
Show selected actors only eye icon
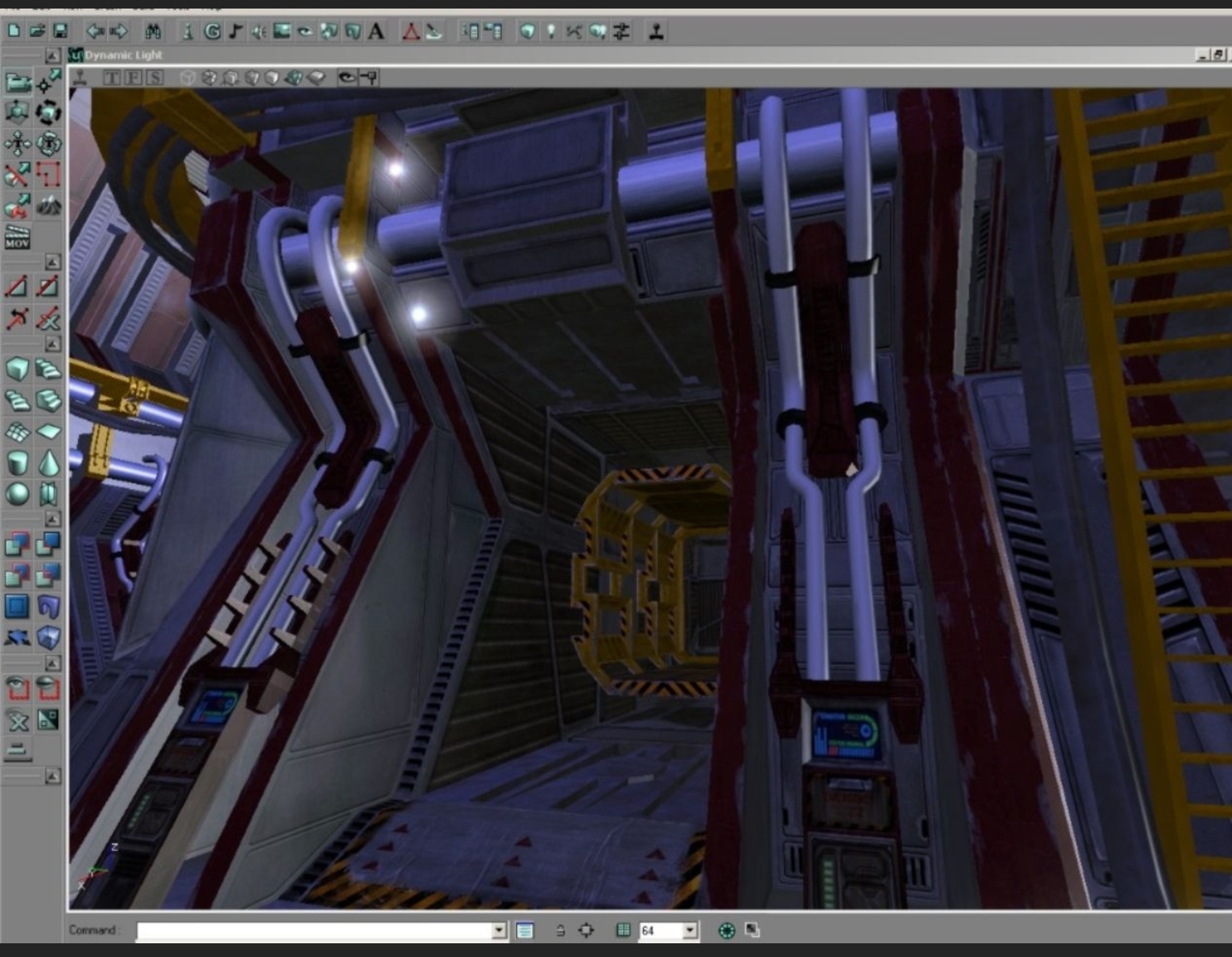[18, 688]
